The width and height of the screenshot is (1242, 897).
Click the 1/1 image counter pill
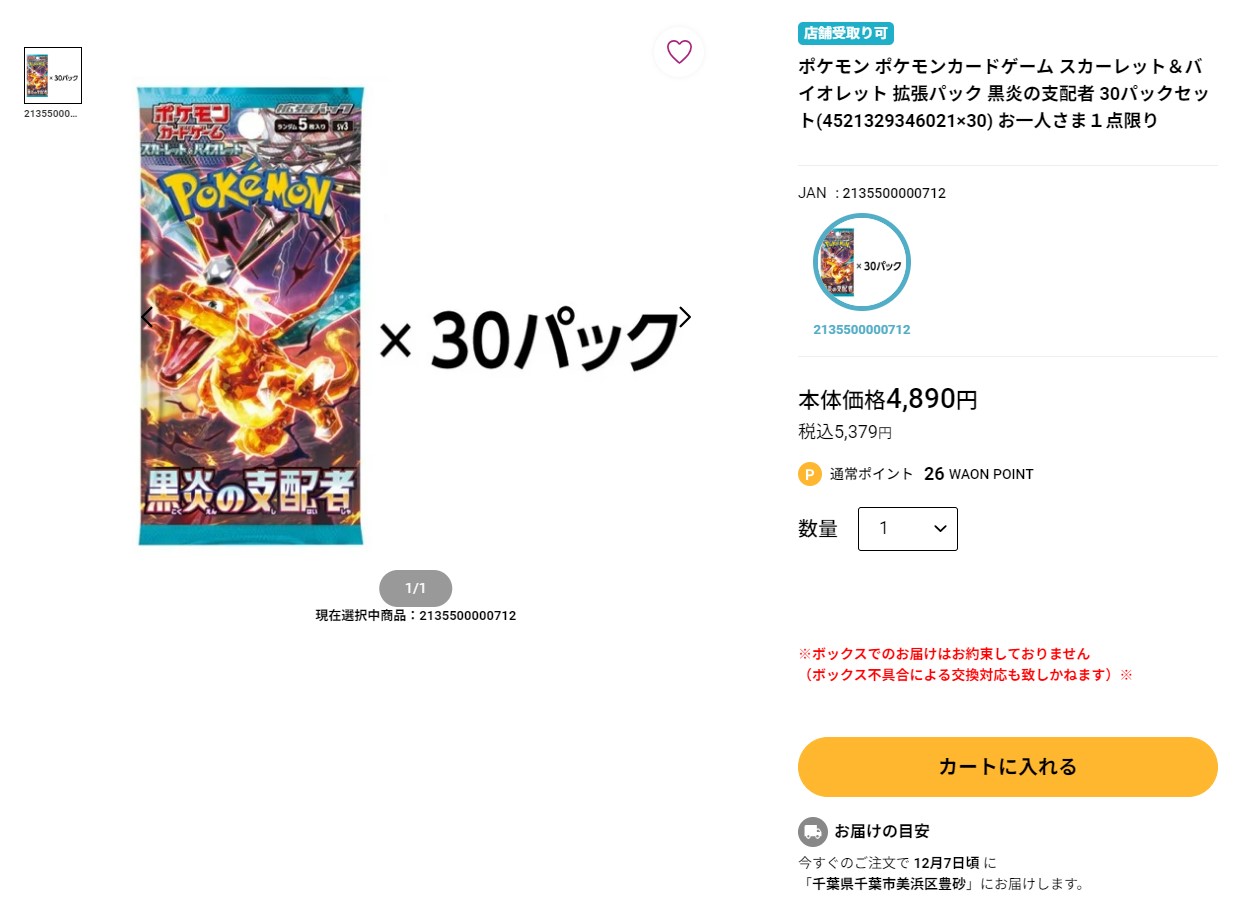[x=416, y=588]
